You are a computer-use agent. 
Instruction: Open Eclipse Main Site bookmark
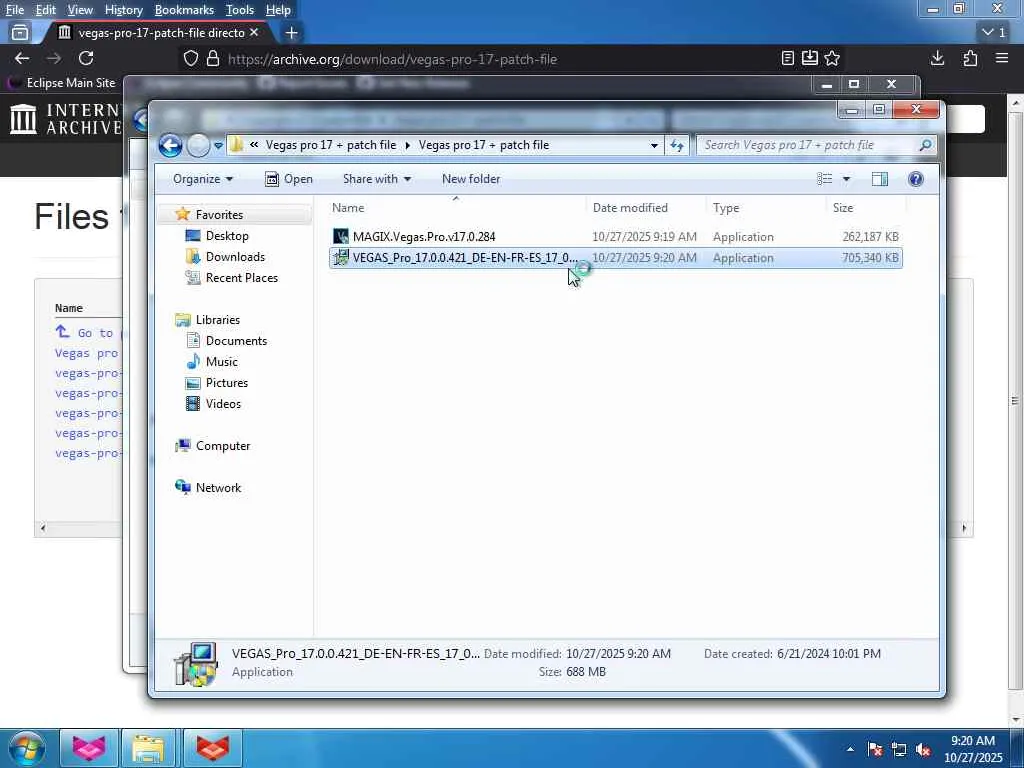(61, 83)
